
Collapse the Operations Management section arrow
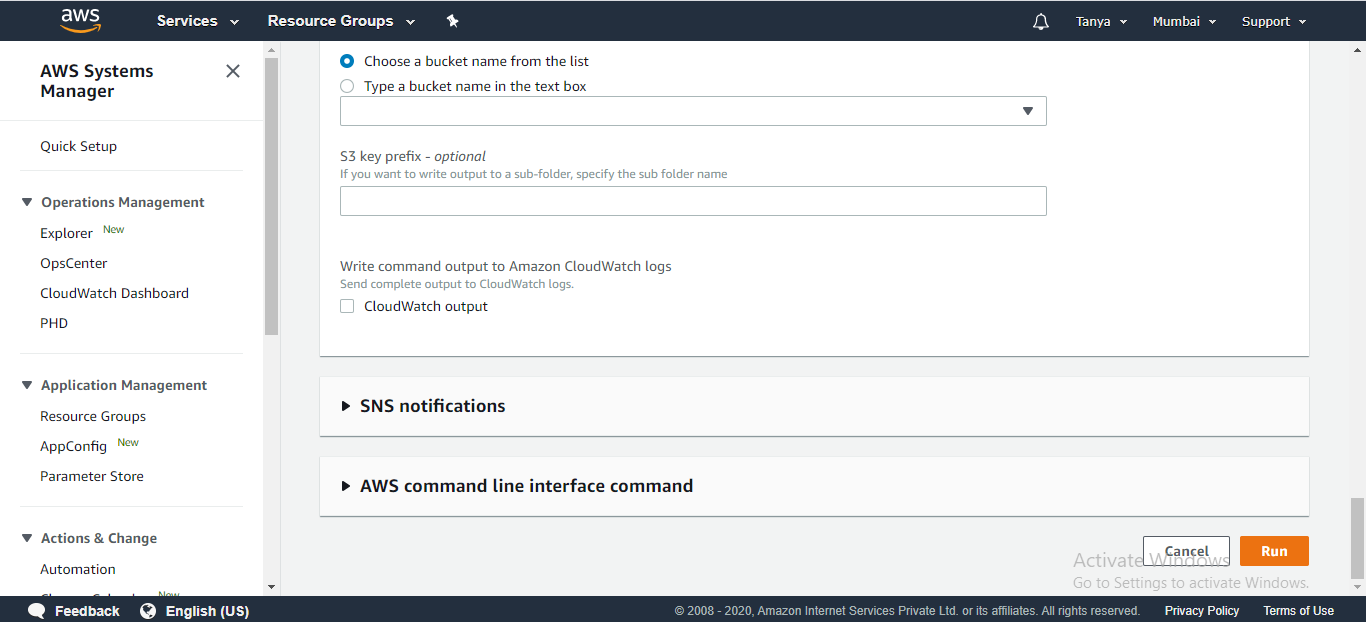pos(27,202)
